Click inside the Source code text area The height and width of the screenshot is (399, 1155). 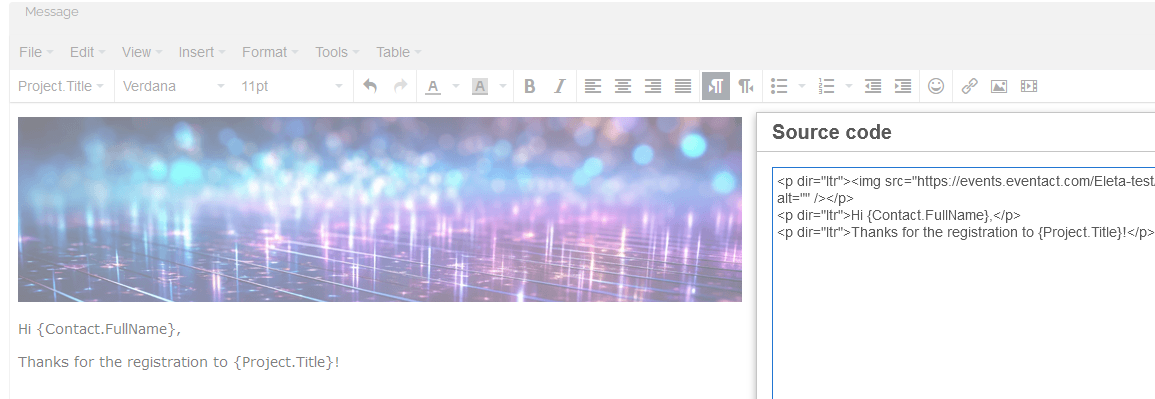pos(963,283)
